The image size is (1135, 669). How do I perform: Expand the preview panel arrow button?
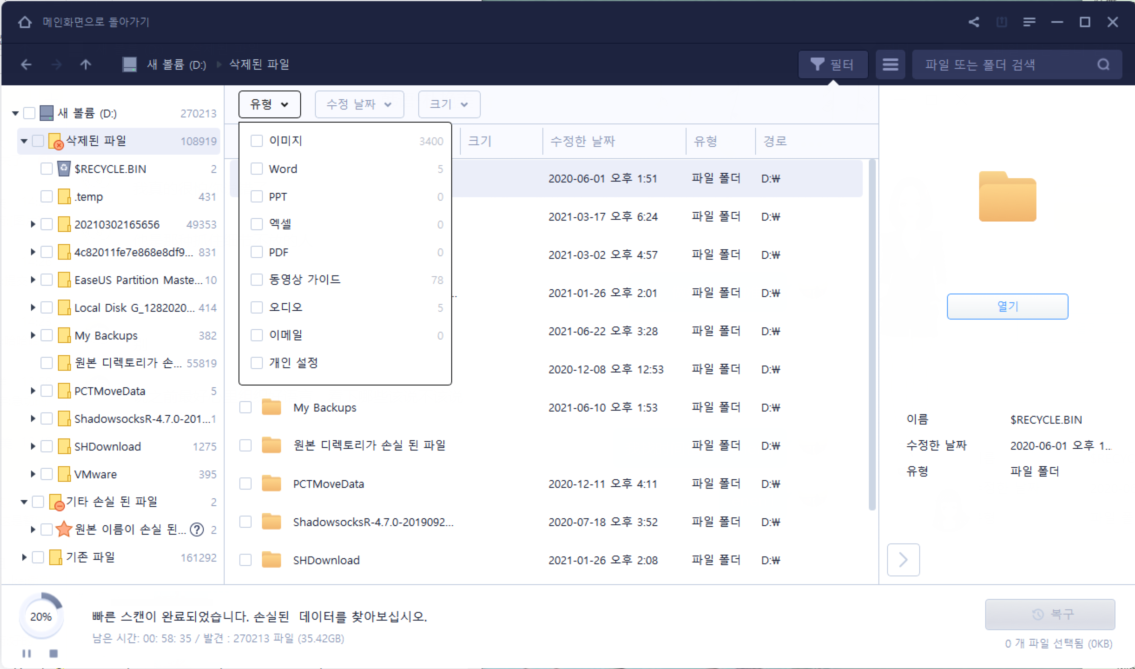coord(903,560)
